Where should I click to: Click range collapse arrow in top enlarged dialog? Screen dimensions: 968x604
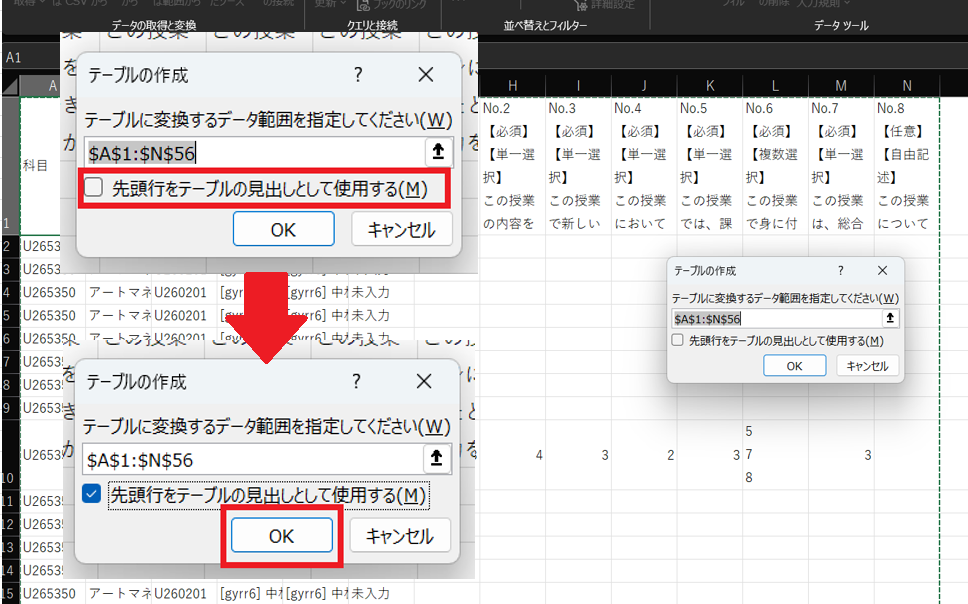click(x=437, y=153)
